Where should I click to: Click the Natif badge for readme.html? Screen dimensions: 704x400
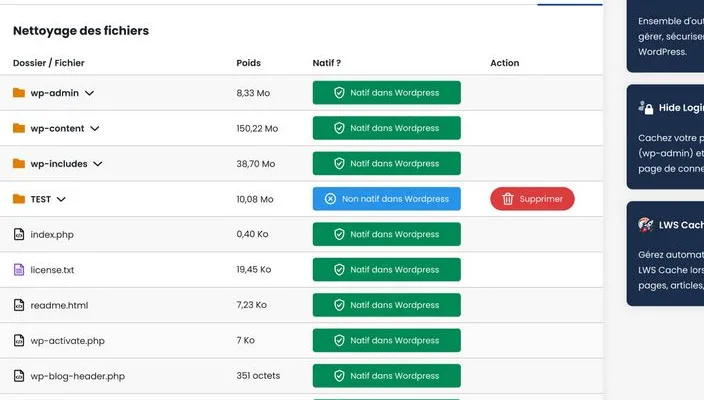pos(386,305)
